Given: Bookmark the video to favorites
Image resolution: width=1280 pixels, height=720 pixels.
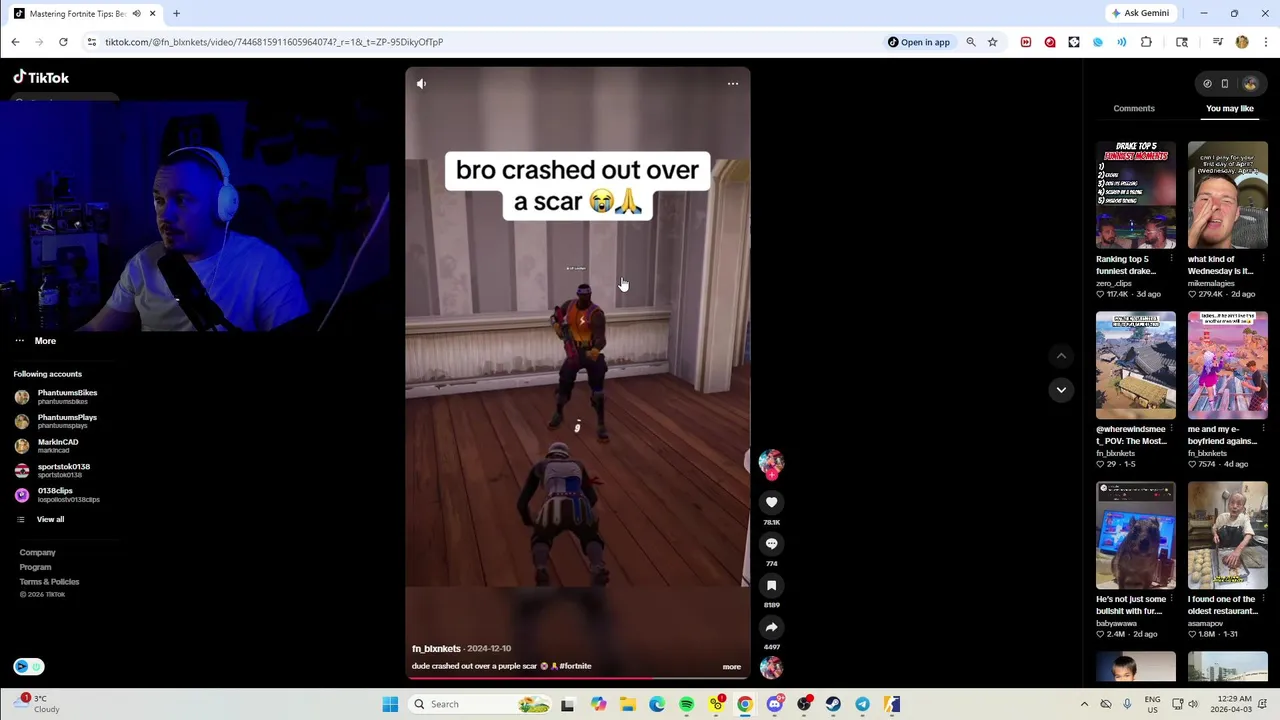Looking at the screenshot, I should tap(771, 585).
